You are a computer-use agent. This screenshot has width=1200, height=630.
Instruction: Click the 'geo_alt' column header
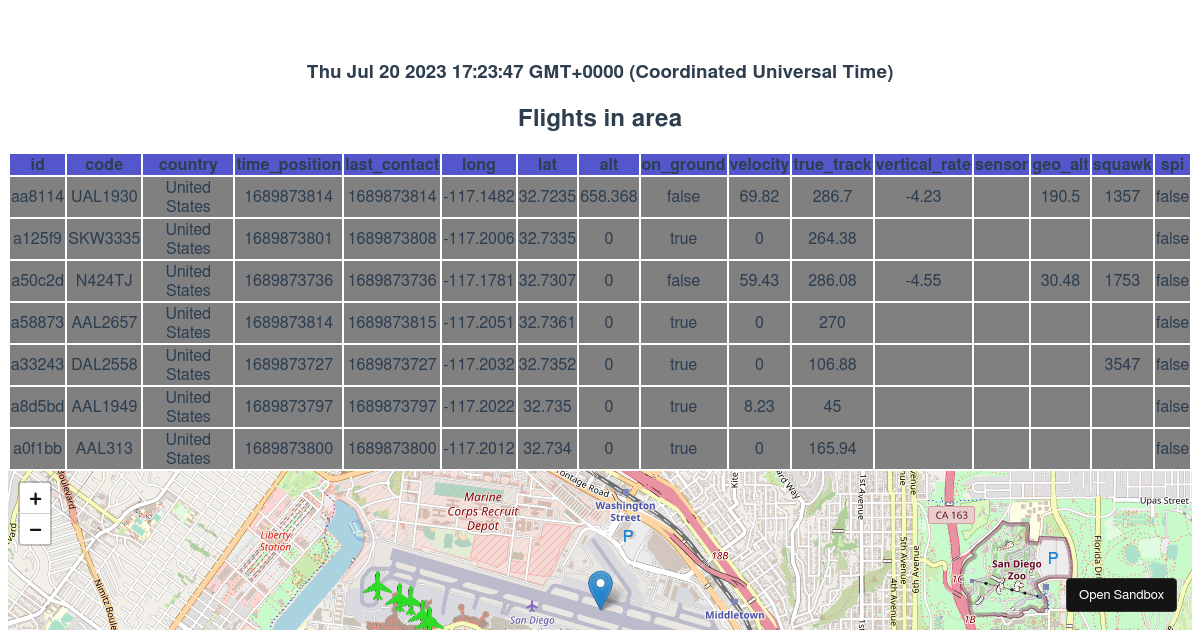pos(1060,164)
